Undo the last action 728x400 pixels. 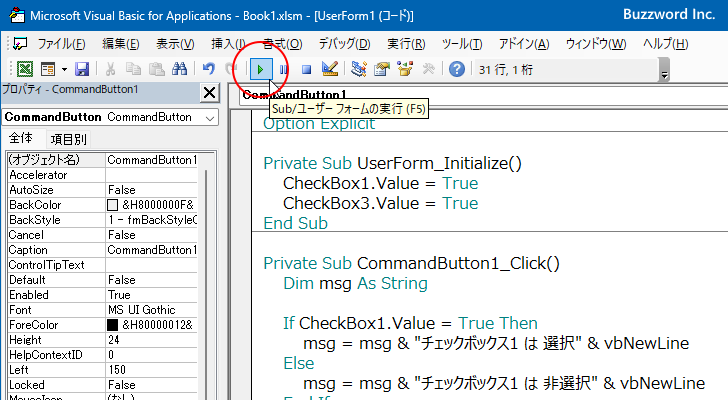(x=208, y=70)
